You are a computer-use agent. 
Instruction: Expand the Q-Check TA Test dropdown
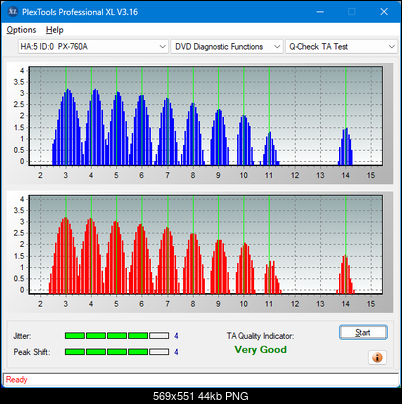[x=341, y=47]
